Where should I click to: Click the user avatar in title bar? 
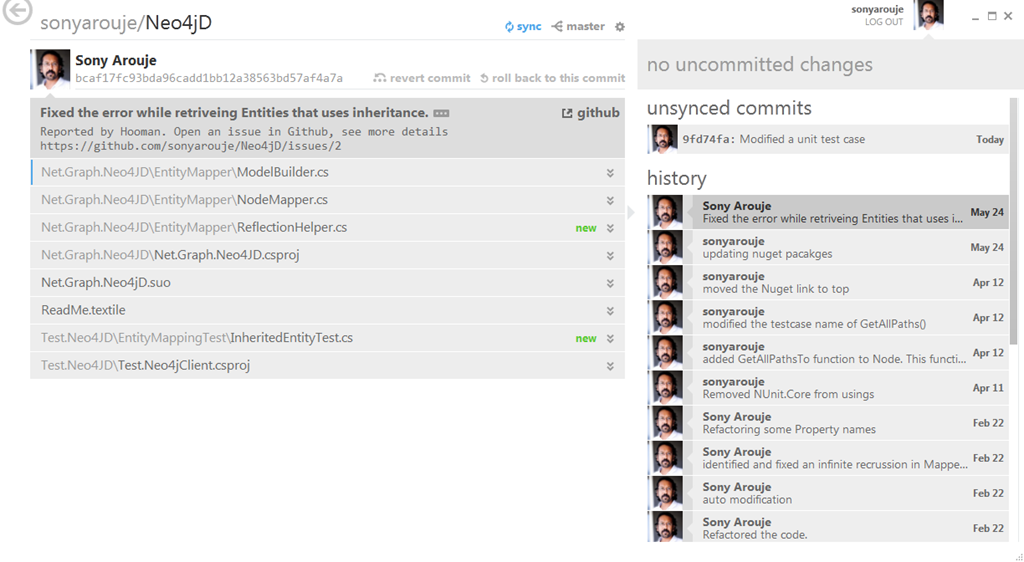pos(929,15)
